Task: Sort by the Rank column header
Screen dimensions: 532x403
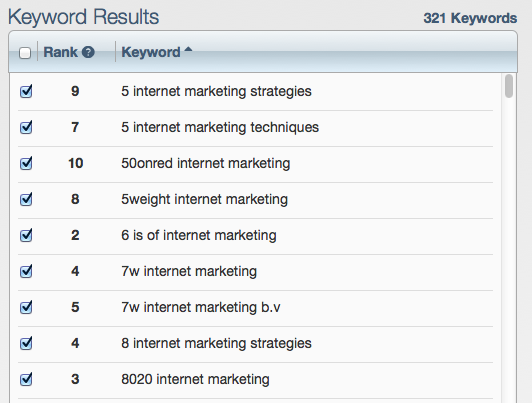Action: point(60,52)
